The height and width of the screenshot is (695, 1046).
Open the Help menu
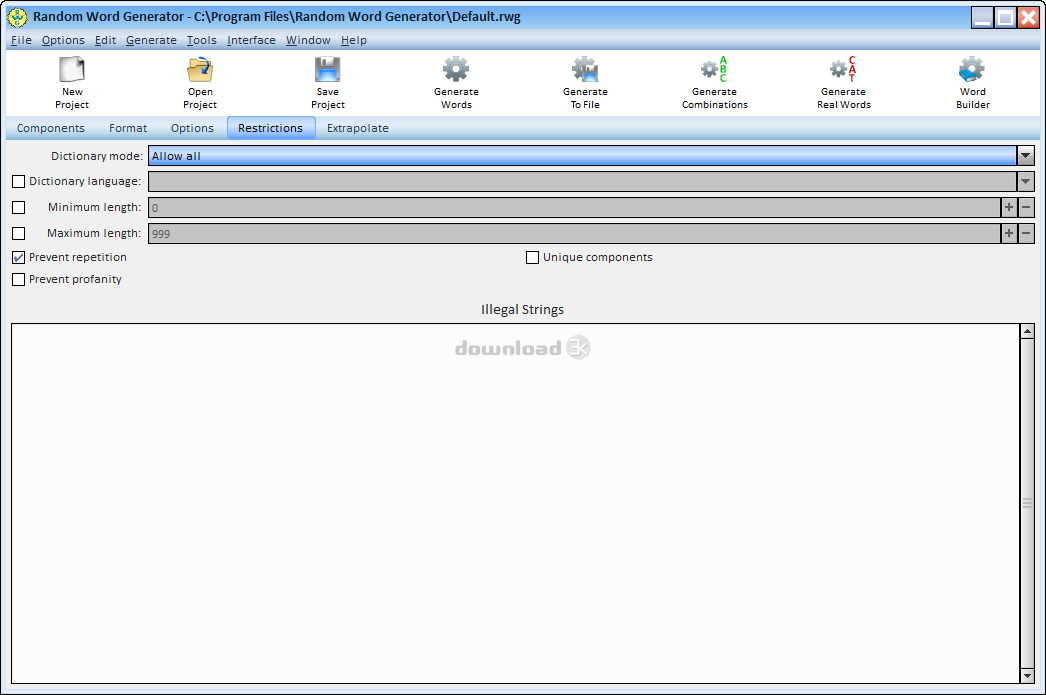[354, 40]
